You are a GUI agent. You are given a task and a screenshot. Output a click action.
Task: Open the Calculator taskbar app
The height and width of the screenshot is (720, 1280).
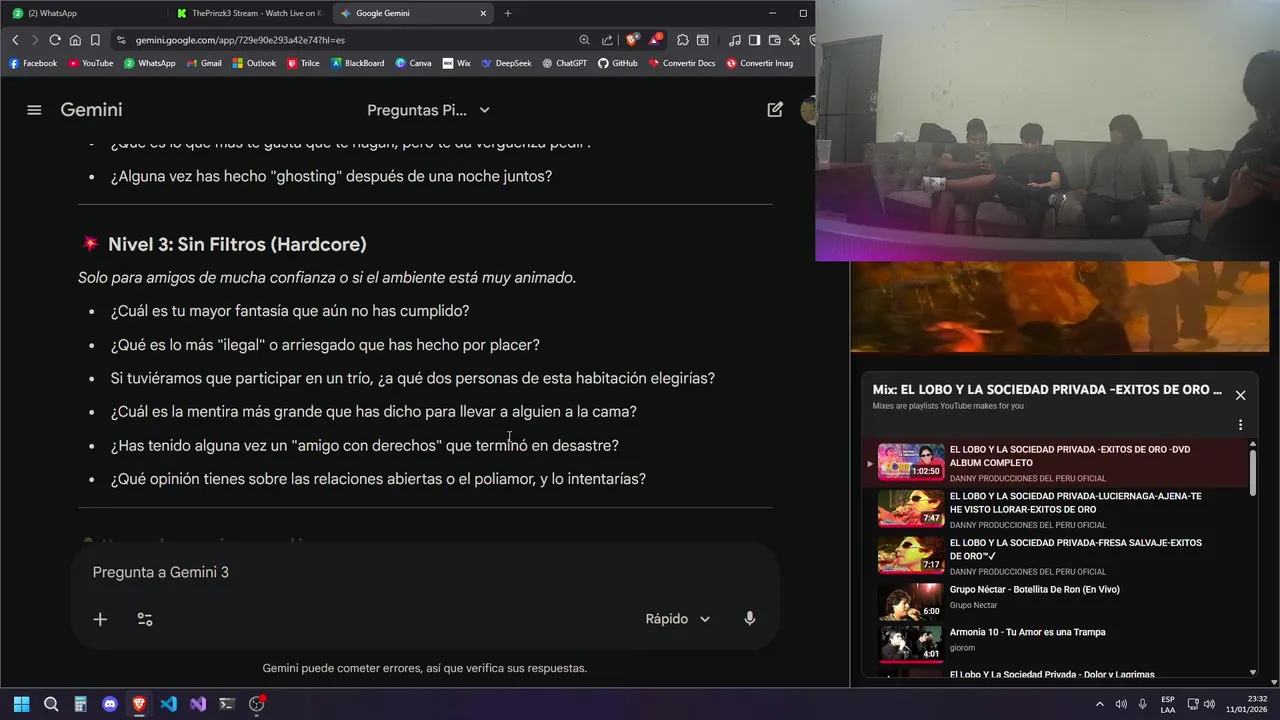80,704
